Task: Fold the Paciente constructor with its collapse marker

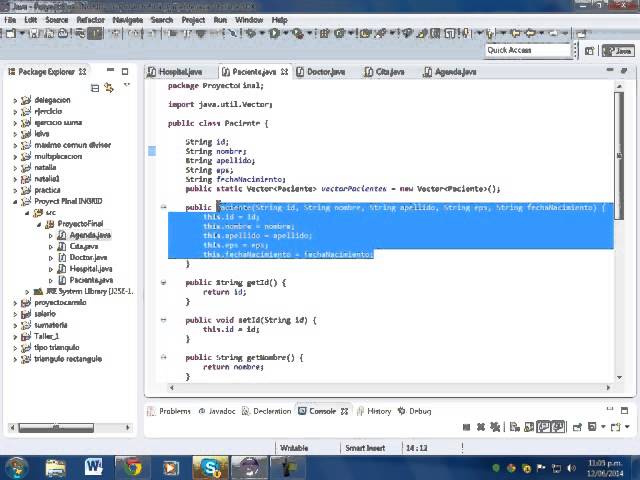Action: click(x=164, y=207)
